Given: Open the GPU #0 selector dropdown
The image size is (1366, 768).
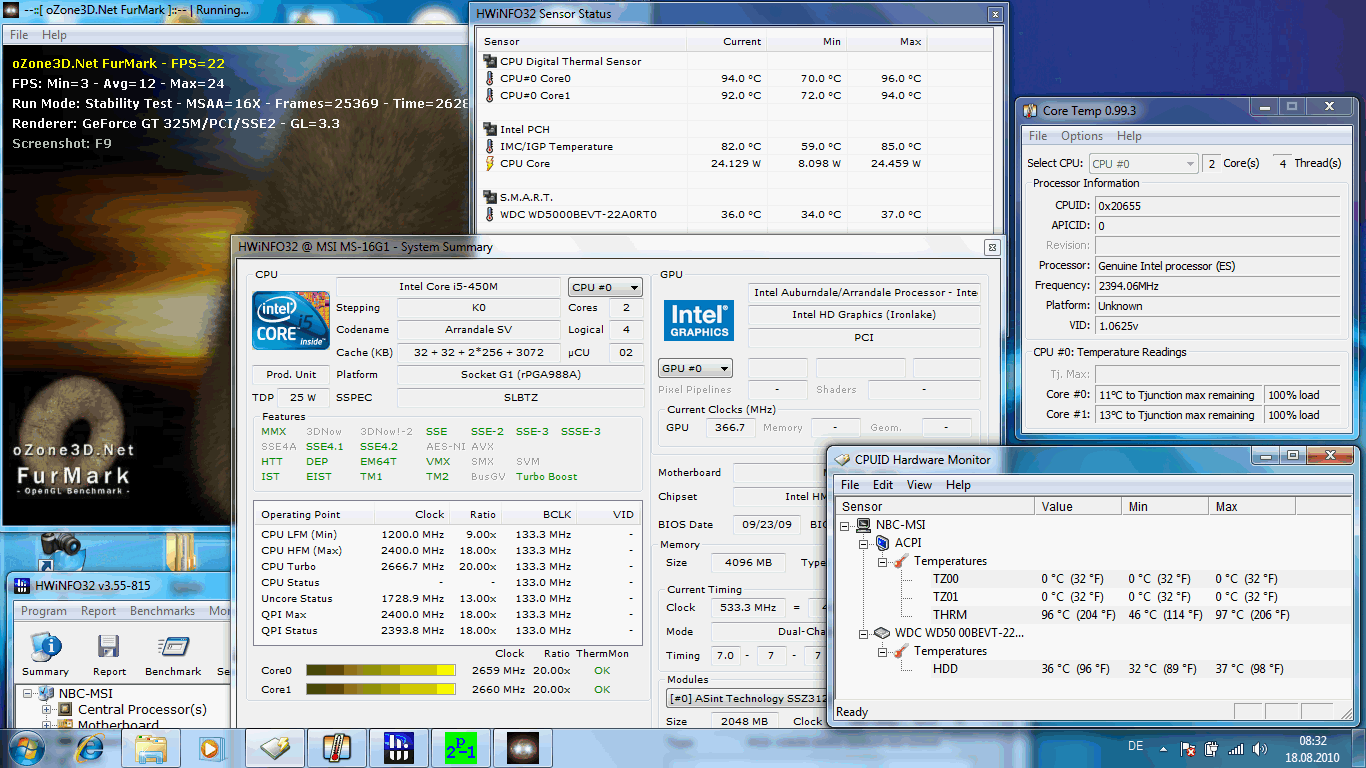Looking at the screenshot, I should click(x=695, y=368).
